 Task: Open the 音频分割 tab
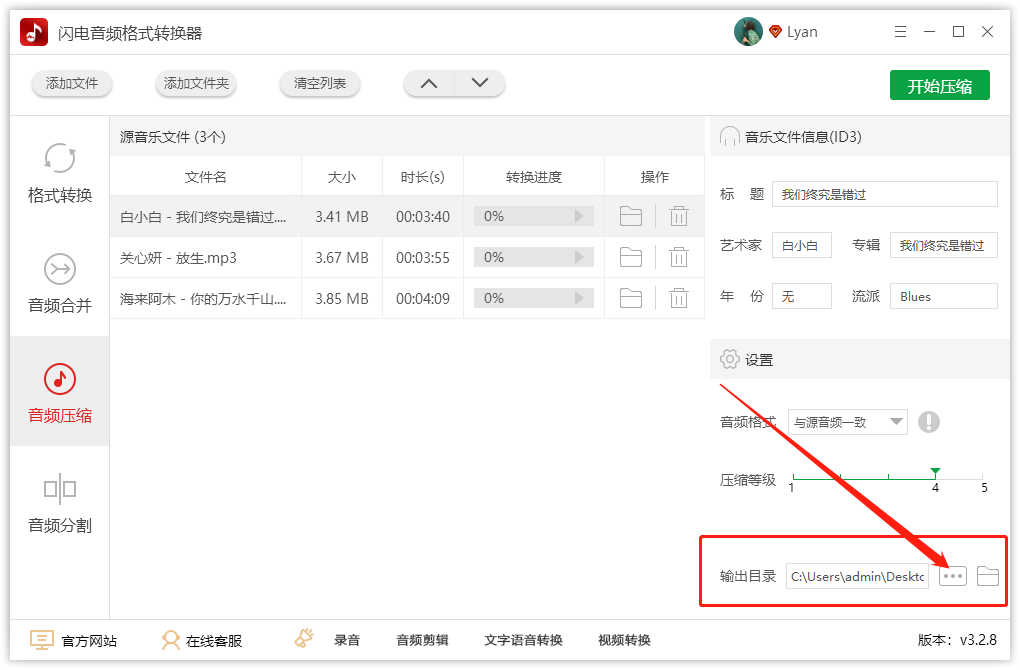click(x=60, y=502)
